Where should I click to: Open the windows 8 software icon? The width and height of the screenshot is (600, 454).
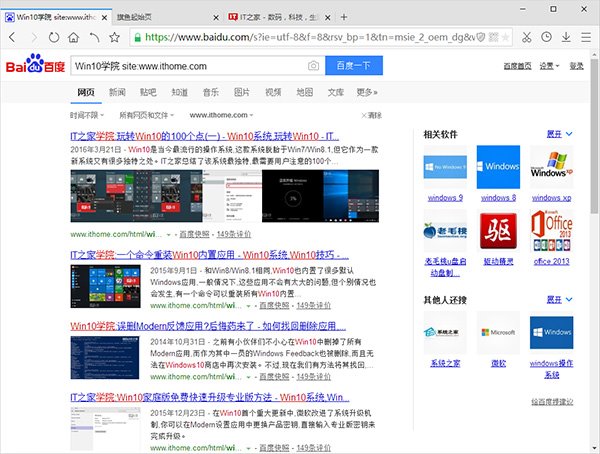tap(498, 167)
